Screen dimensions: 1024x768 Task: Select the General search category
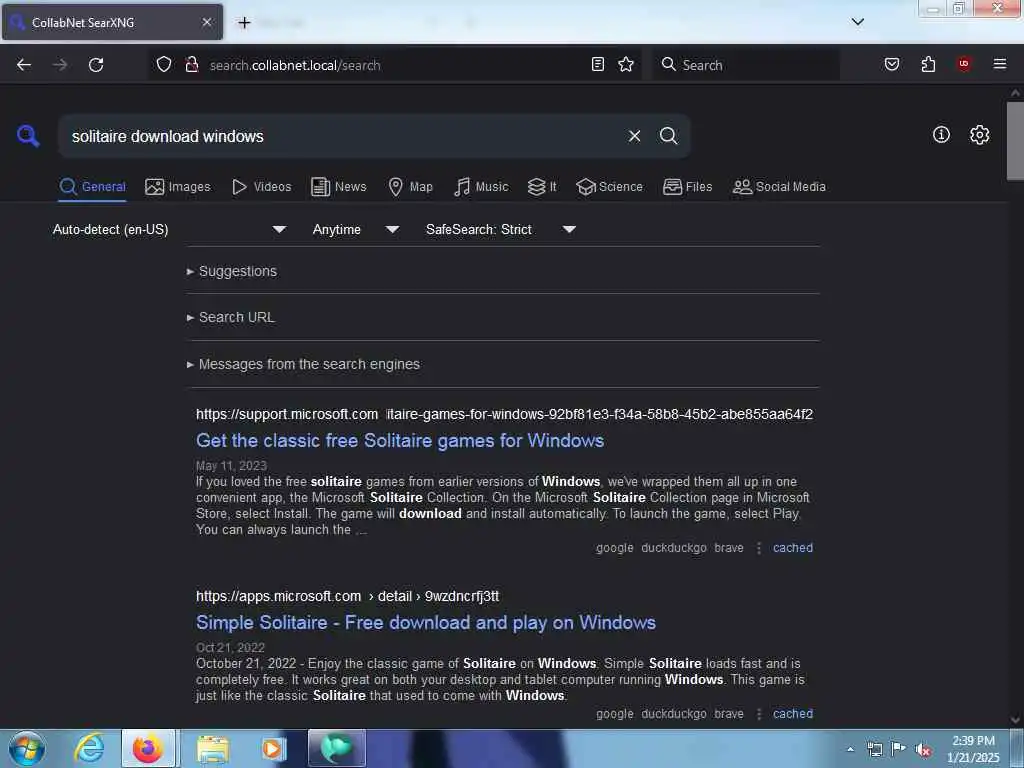coord(92,187)
